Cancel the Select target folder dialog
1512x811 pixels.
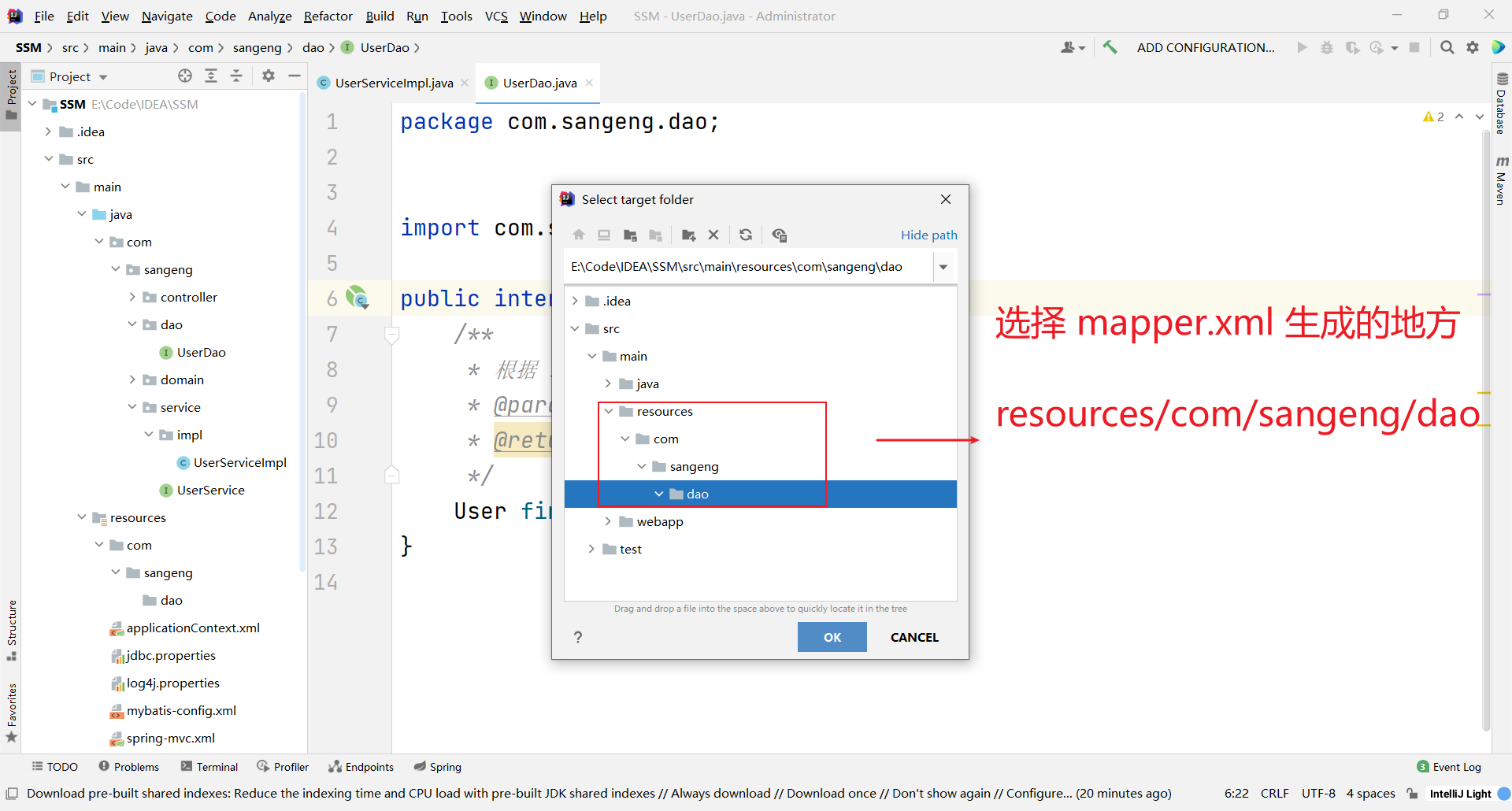914,637
